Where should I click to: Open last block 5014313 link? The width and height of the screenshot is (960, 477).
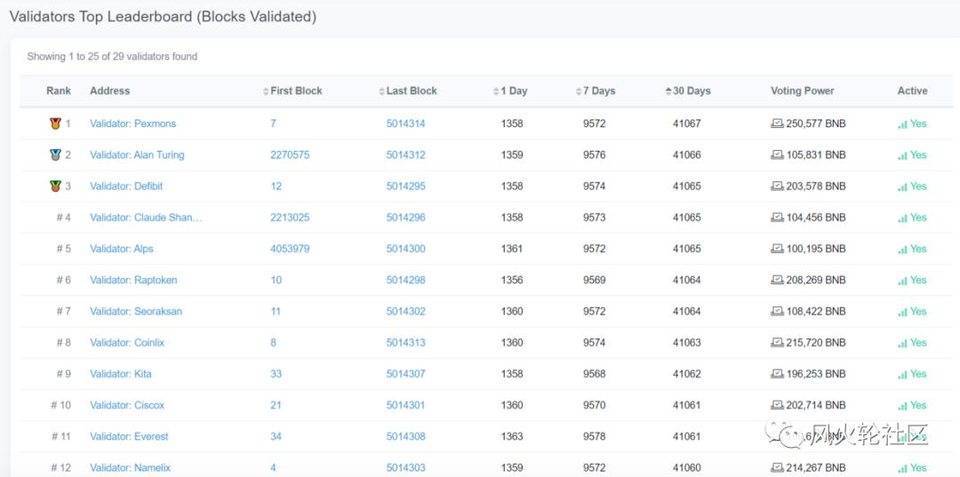click(405, 343)
